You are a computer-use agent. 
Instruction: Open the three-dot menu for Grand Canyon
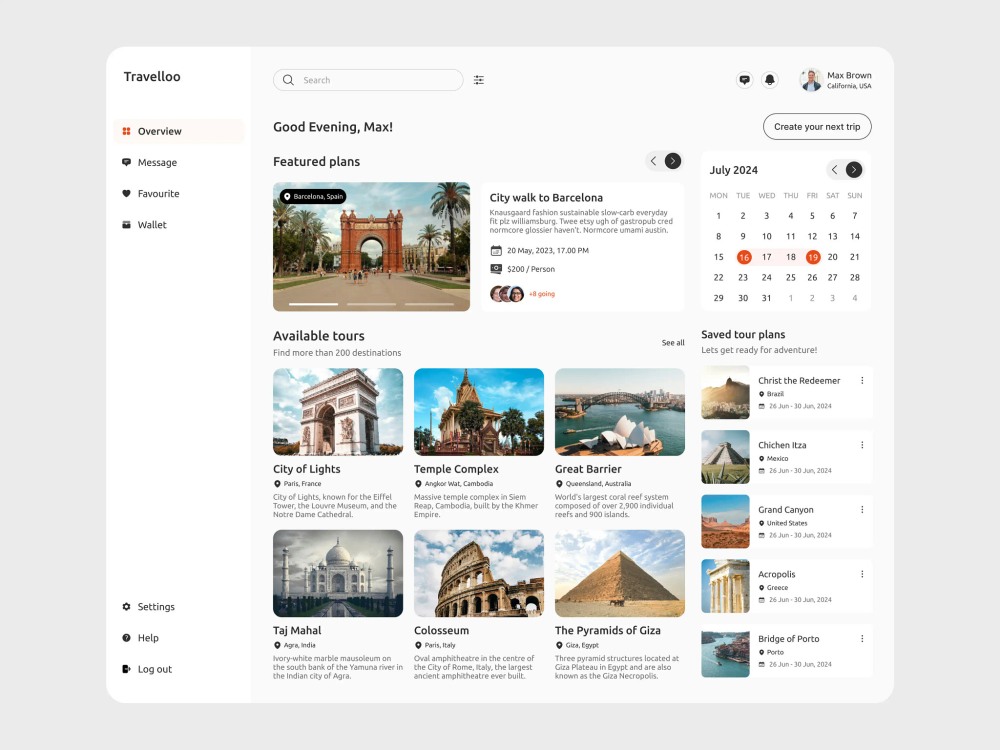(x=862, y=510)
